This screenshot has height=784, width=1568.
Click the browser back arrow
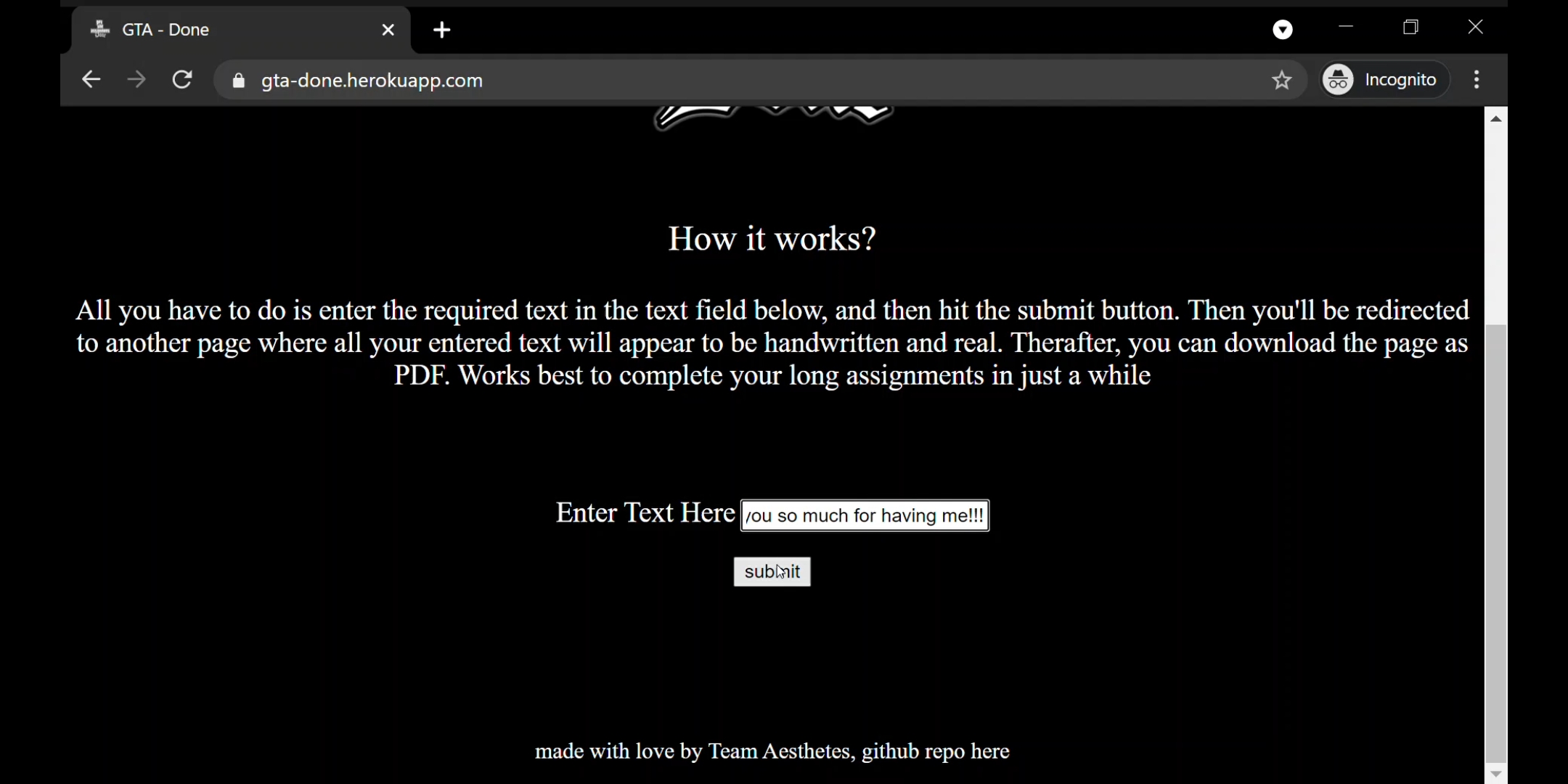click(91, 80)
